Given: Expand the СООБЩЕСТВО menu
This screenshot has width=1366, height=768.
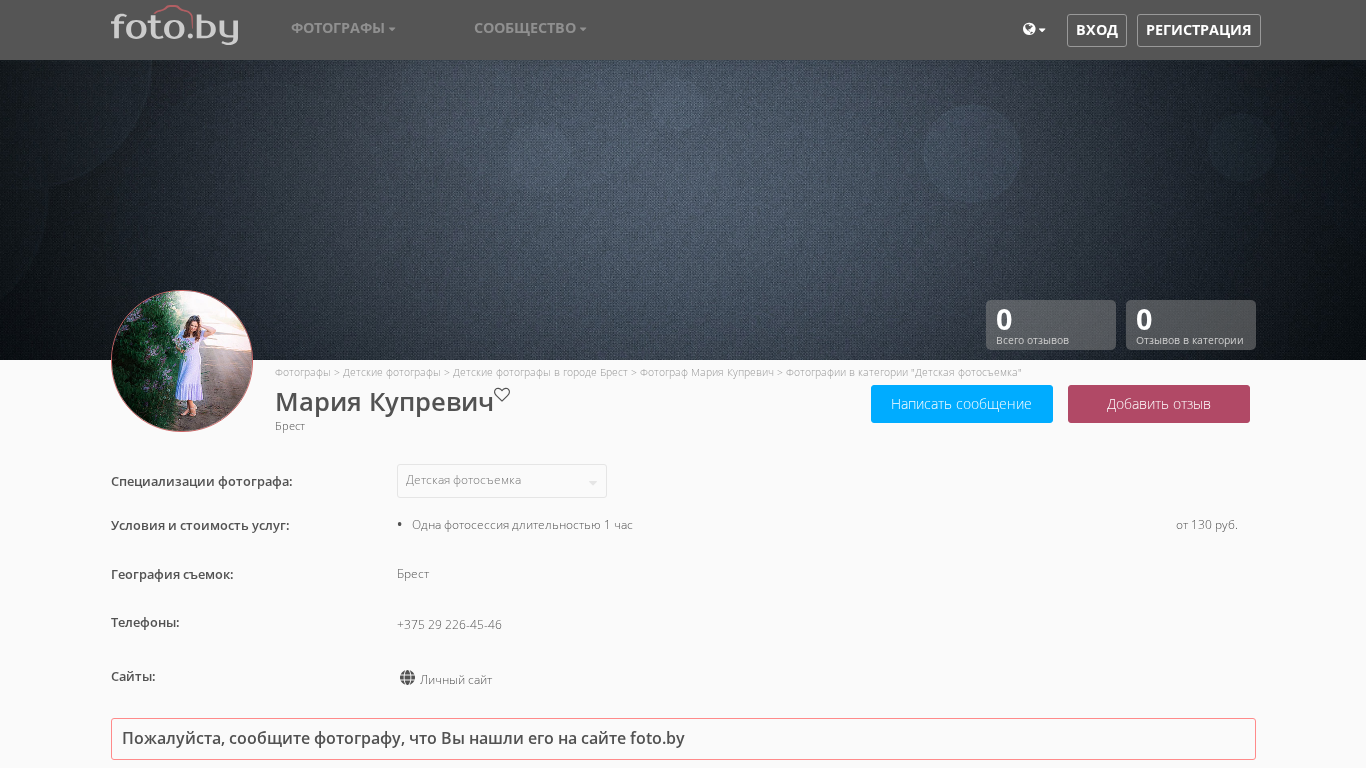Looking at the screenshot, I should (530, 28).
